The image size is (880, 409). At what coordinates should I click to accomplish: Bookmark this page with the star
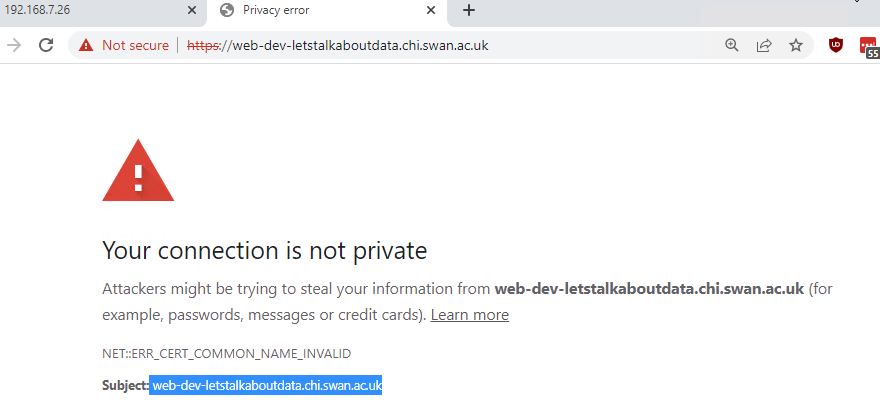tap(796, 45)
